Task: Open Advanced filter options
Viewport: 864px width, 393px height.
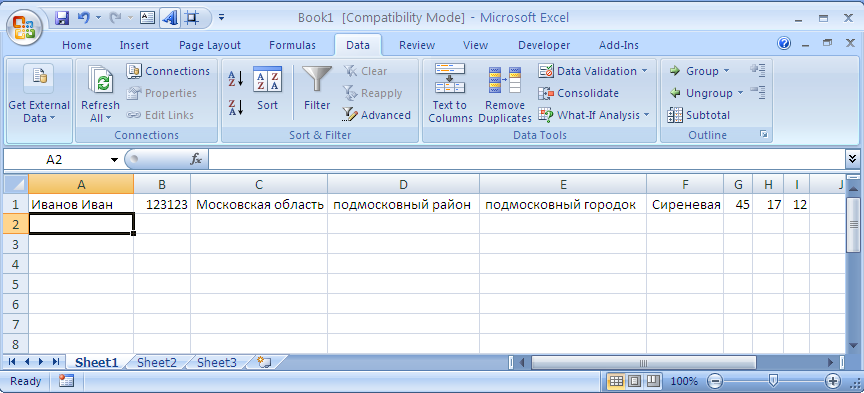Action: pos(376,115)
